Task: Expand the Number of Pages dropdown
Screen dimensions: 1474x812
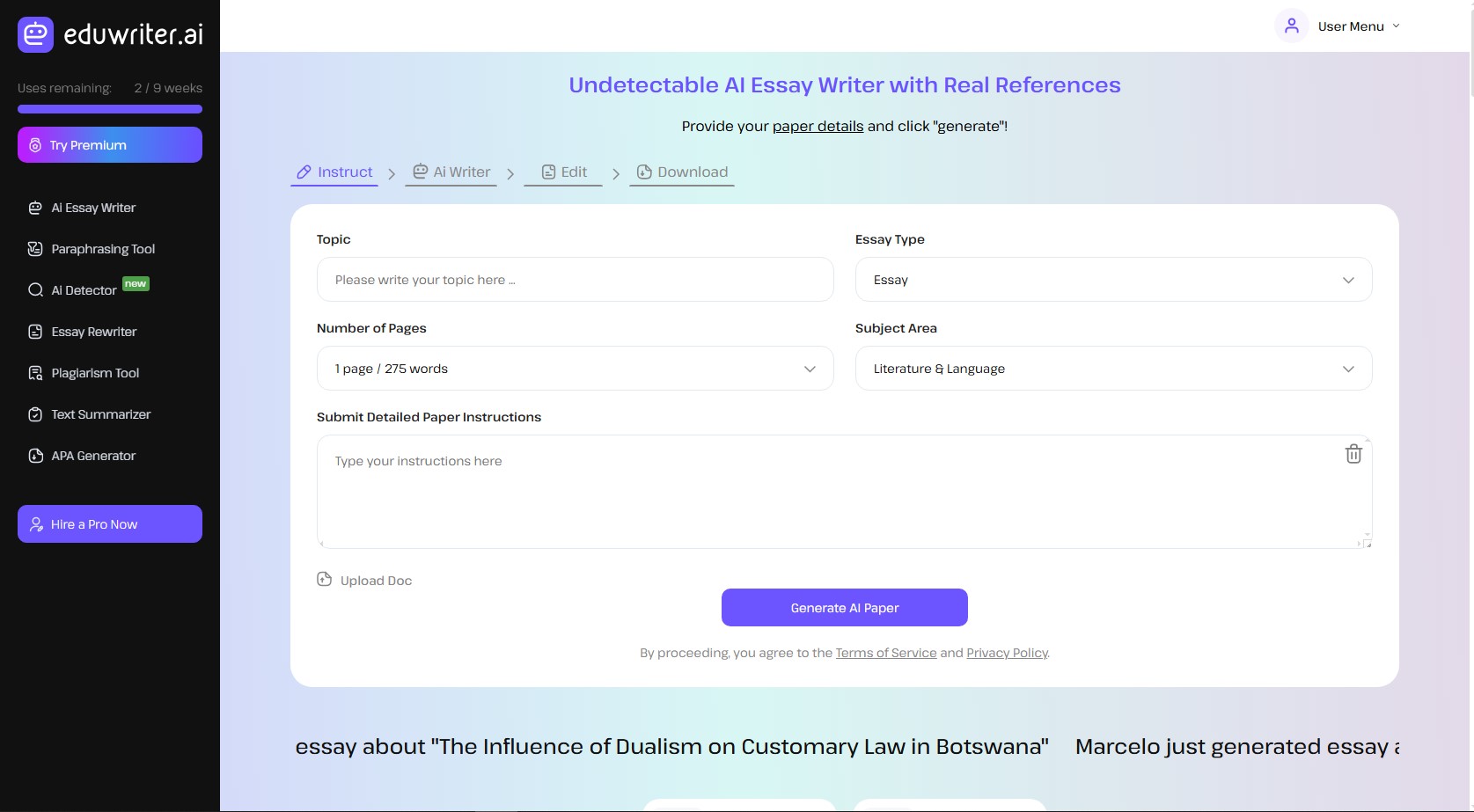Action: 575,369
